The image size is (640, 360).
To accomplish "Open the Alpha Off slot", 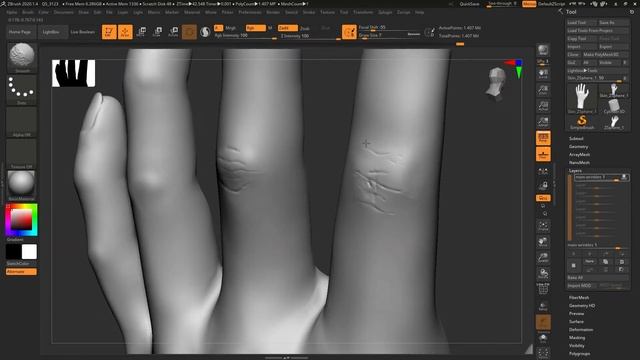I will [22, 122].
